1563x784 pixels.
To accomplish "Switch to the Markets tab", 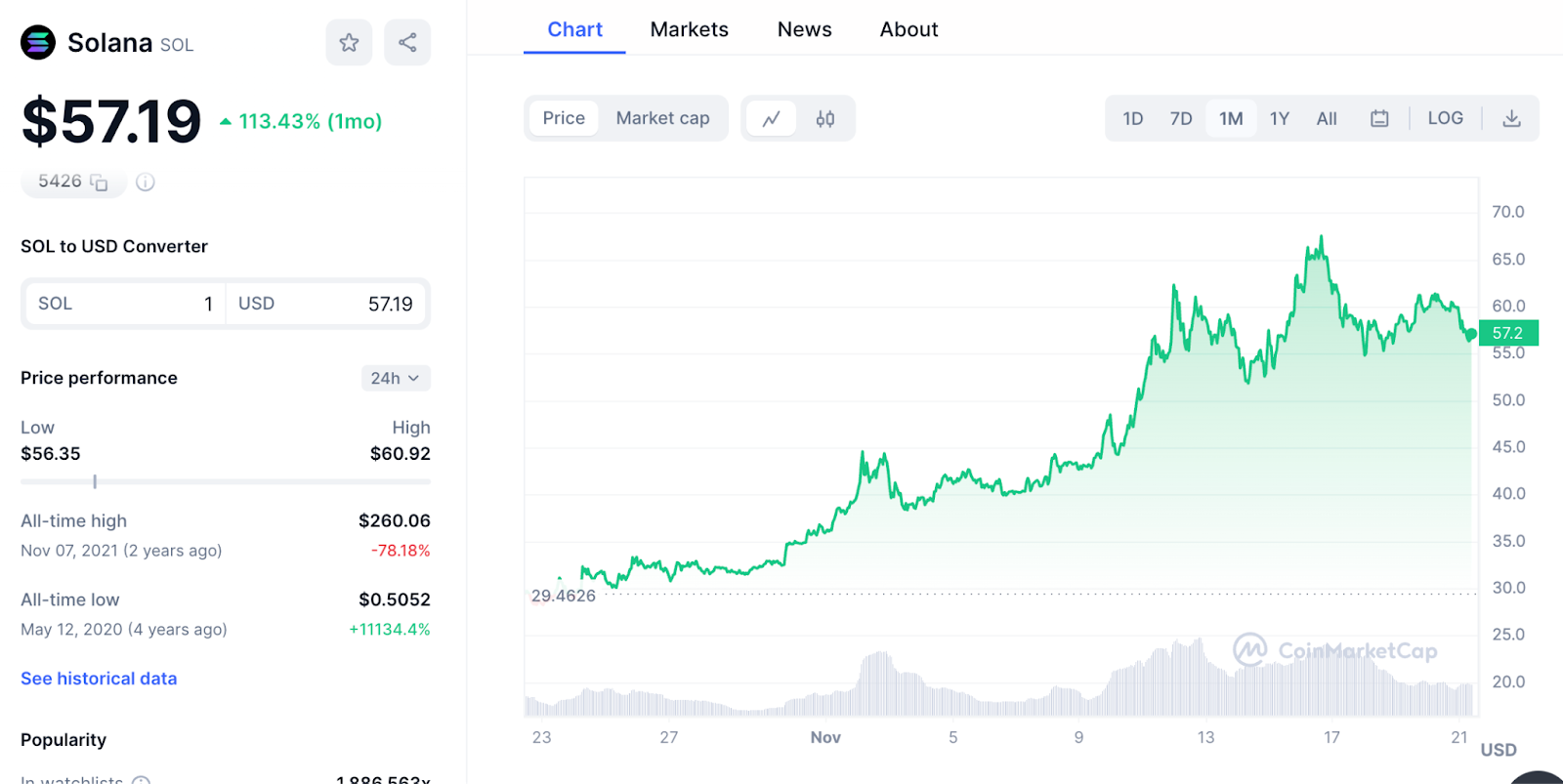I will (690, 29).
